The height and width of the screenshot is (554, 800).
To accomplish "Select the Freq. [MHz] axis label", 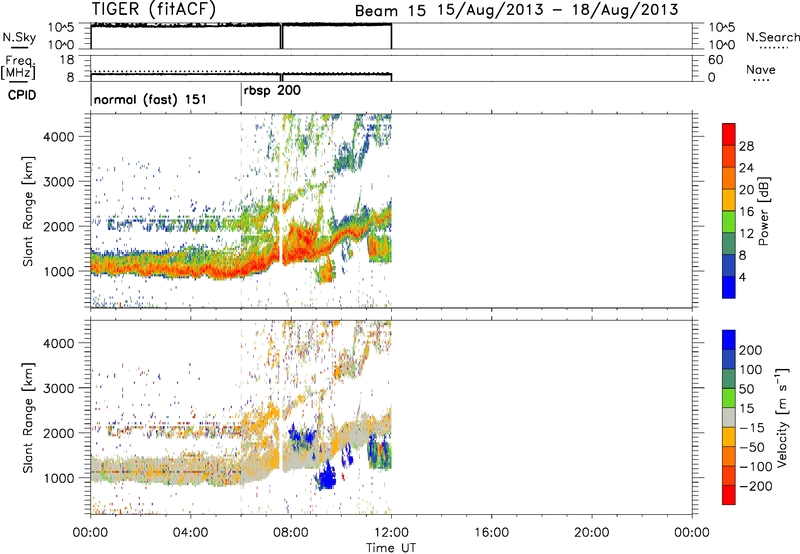I will coord(18,67).
